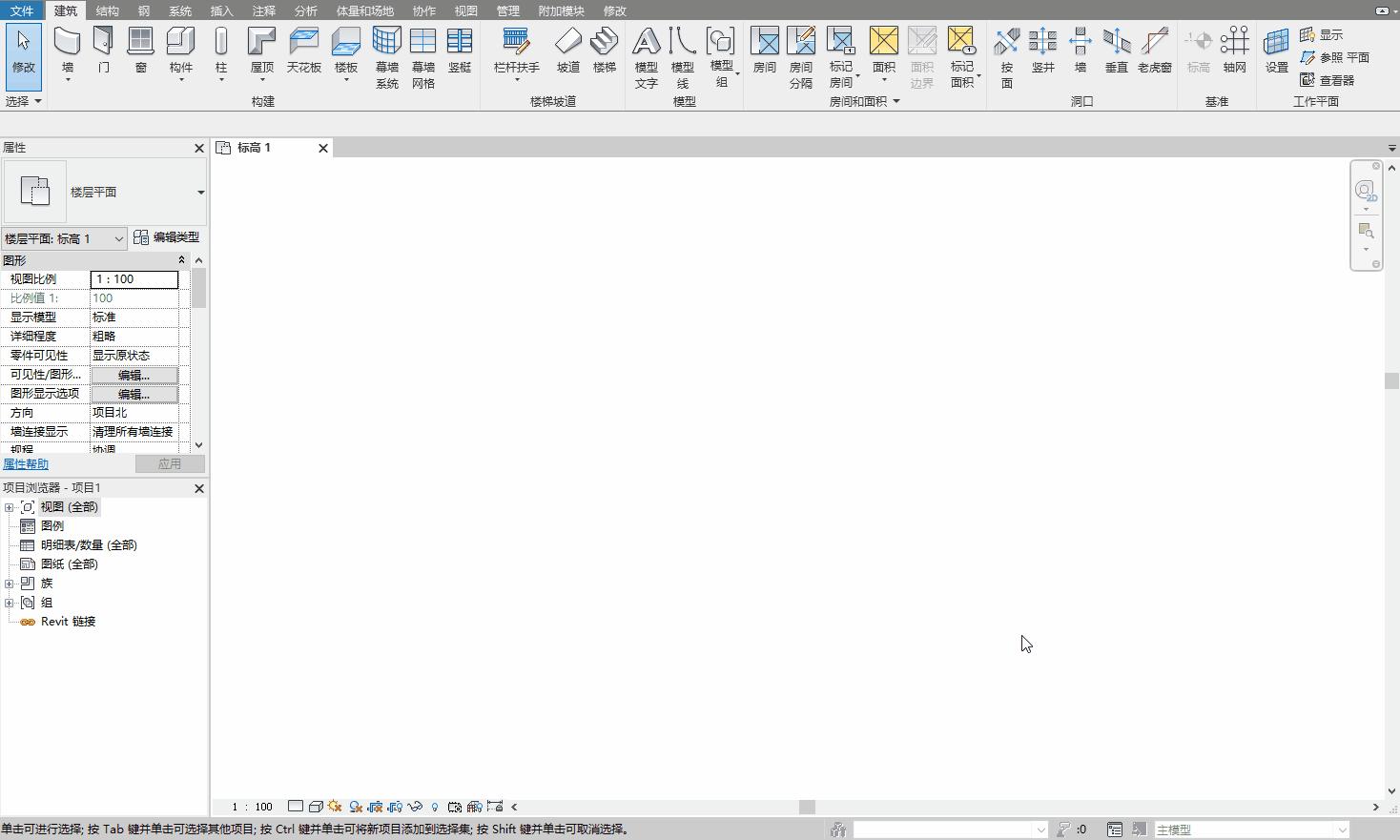The image size is (1400, 840).
Task: Toggle the analytical model visibility icon
Action: 474,807
